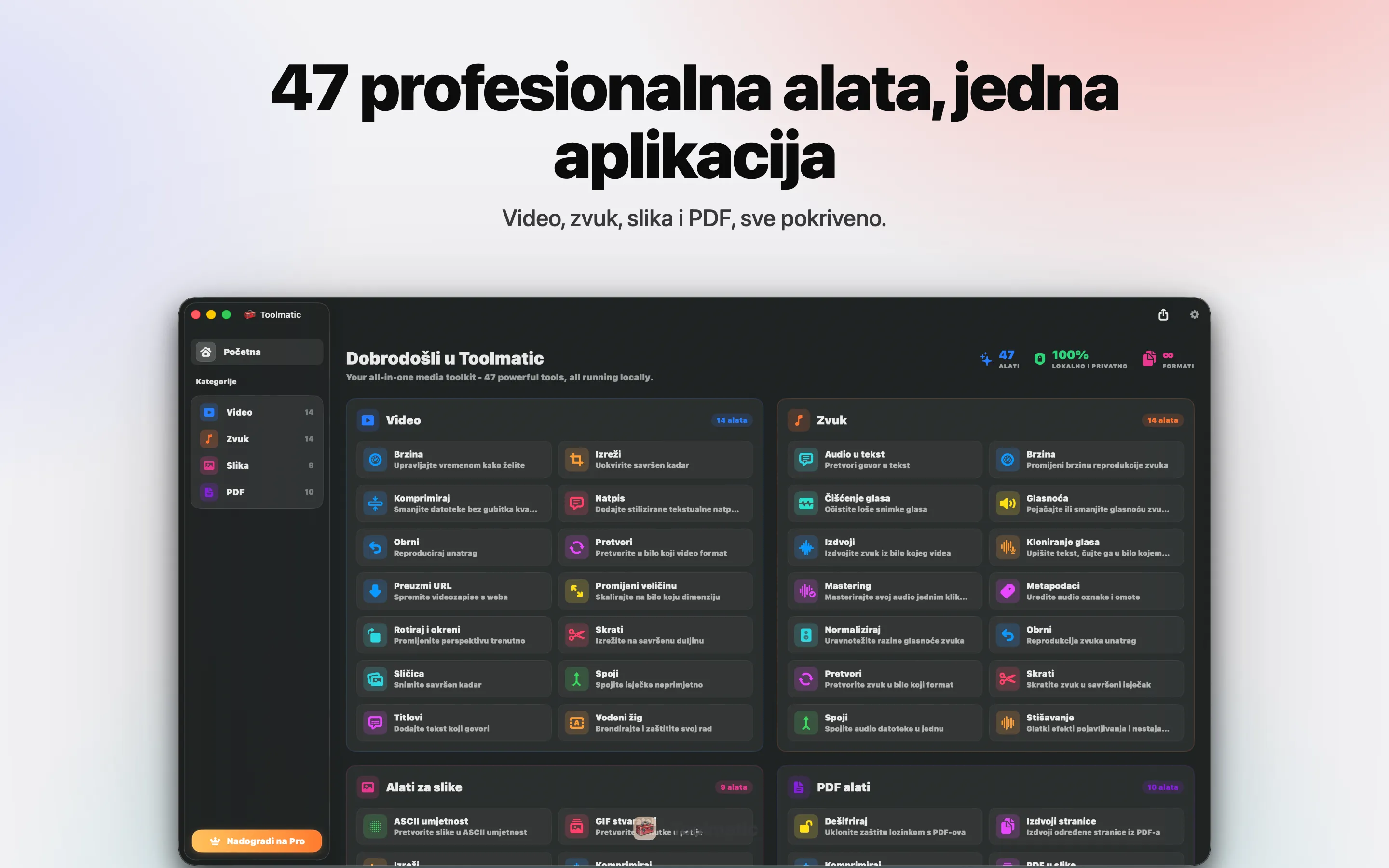Open the Izdvoji audio extract icon
Viewport: 1389px width, 868px height.
pos(806,548)
